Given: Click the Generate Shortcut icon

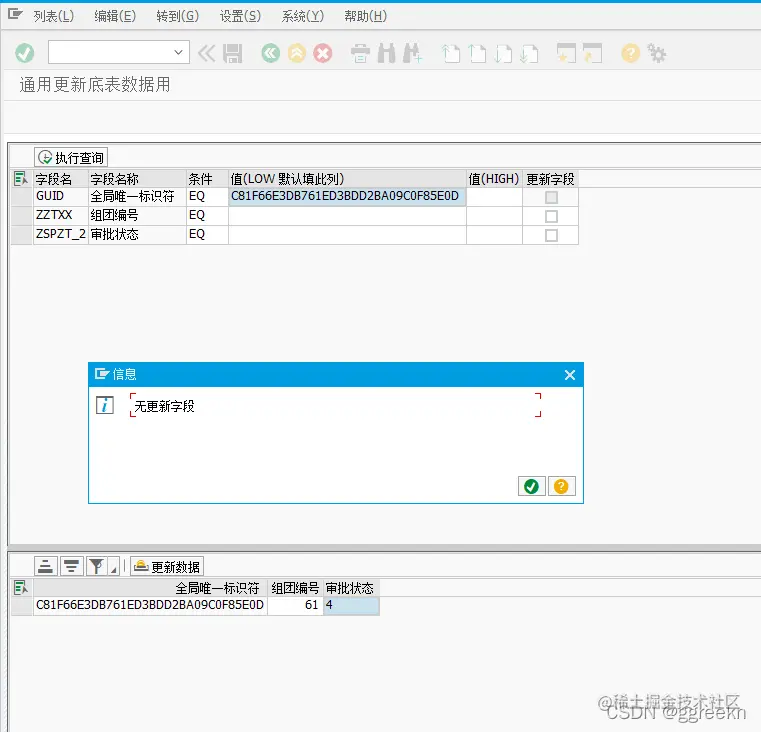Looking at the screenshot, I should (x=592, y=53).
